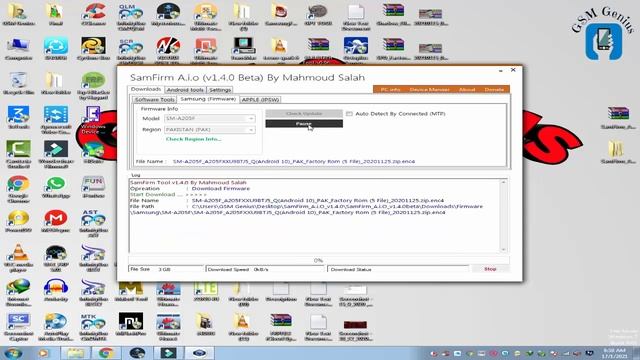Screen dimensions: 640x360
Task: Open the Check Region Info link
Action: point(193,139)
